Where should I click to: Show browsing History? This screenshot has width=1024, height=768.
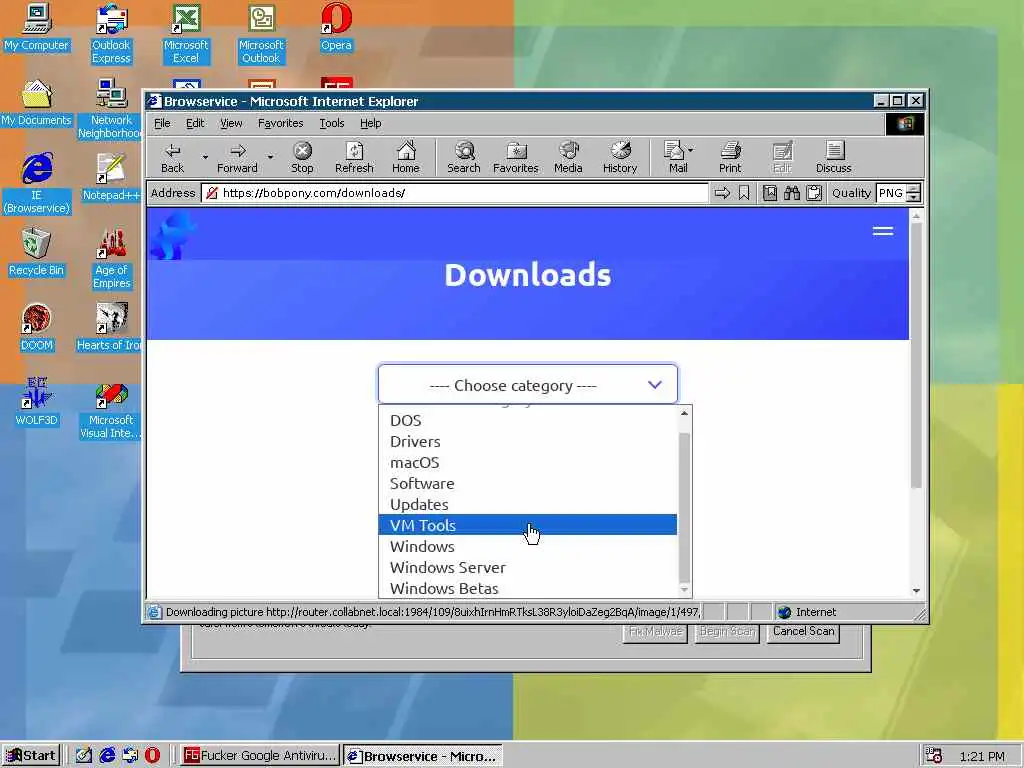pyautogui.click(x=620, y=158)
